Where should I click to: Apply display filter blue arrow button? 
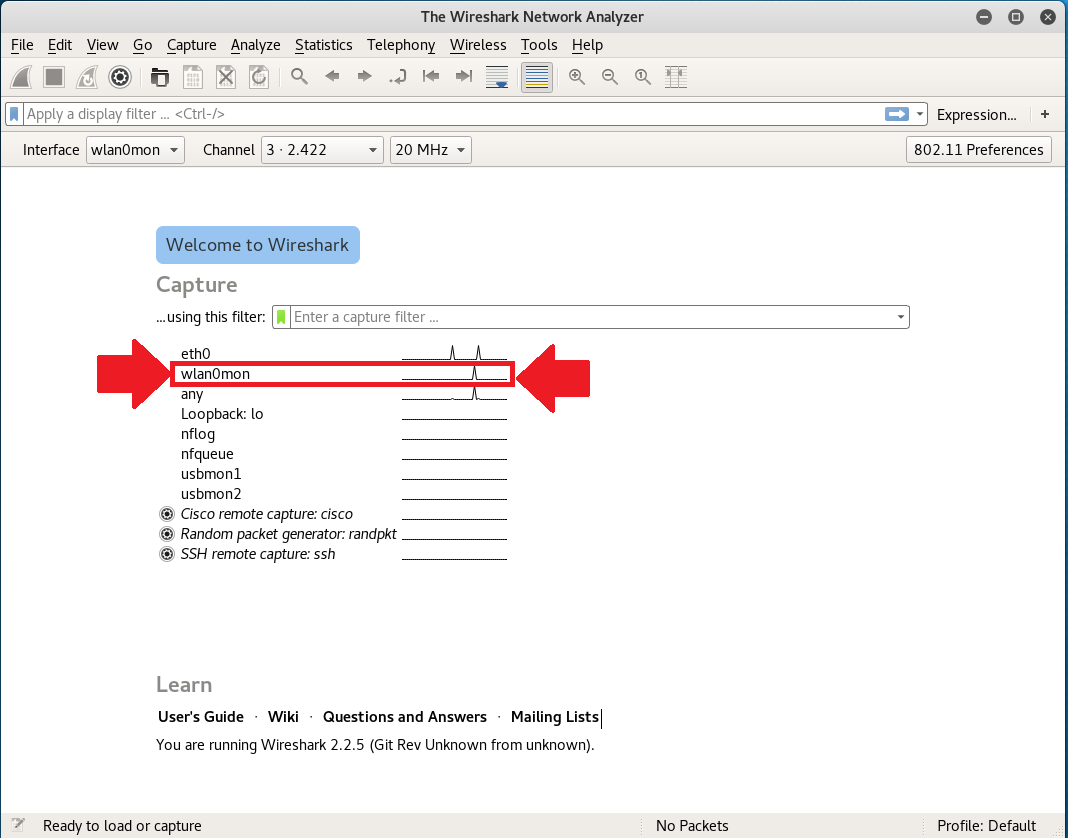pos(896,114)
